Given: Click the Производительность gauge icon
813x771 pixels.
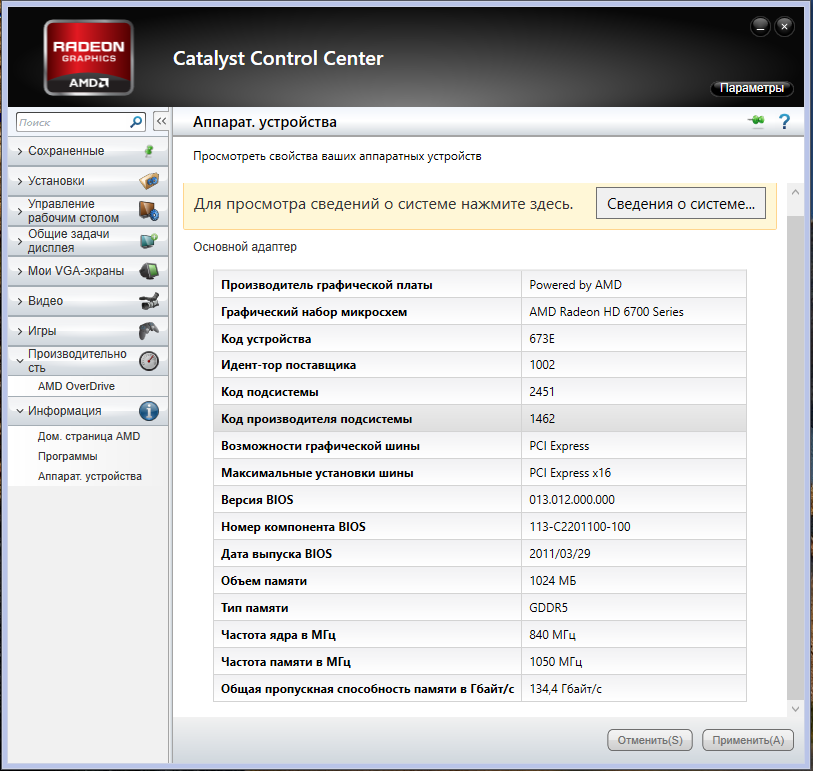Looking at the screenshot, I should point(149,361).
